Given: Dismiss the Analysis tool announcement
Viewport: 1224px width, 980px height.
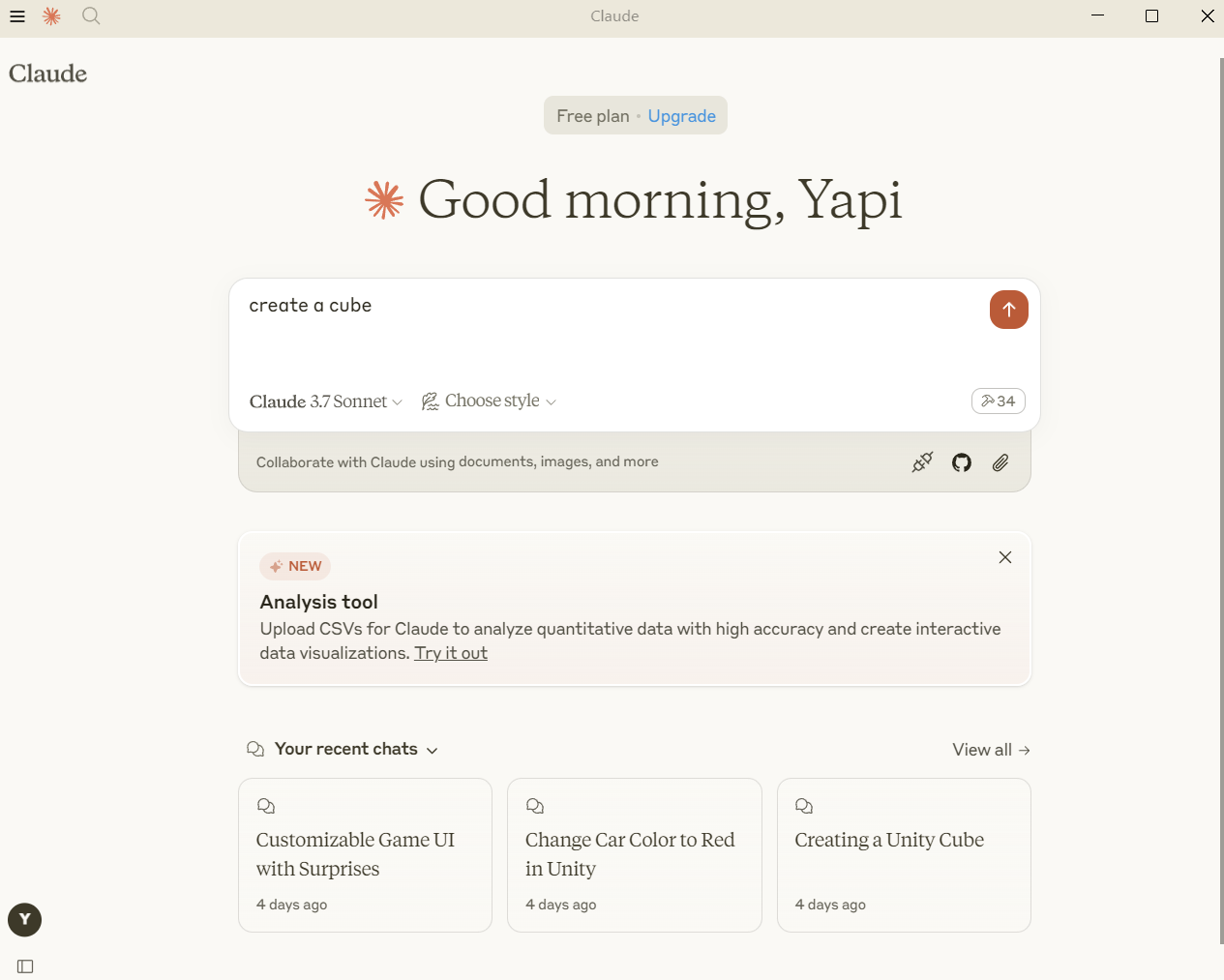Looking at the screenshot, I should pos(1005,557).
